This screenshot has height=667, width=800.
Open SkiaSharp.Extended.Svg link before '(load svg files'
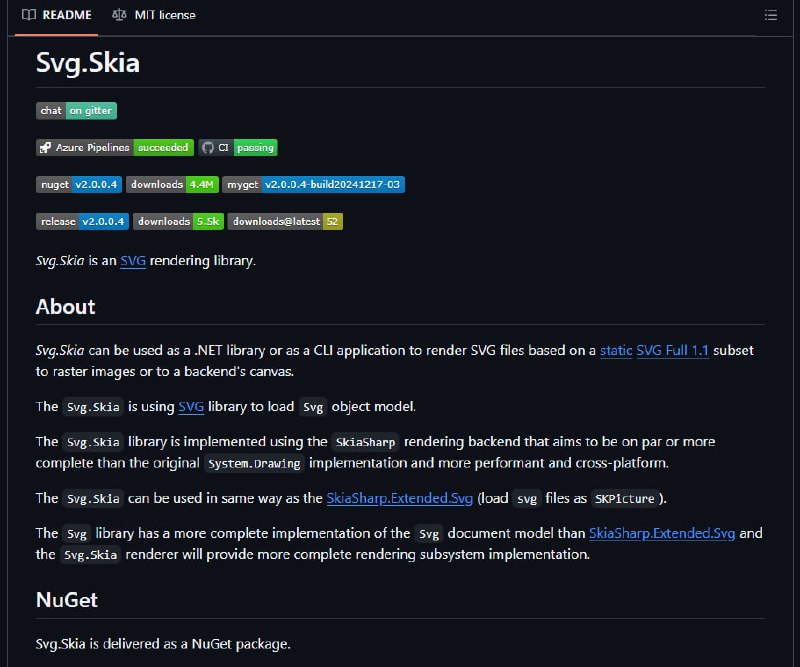click(x=399, y=498)
